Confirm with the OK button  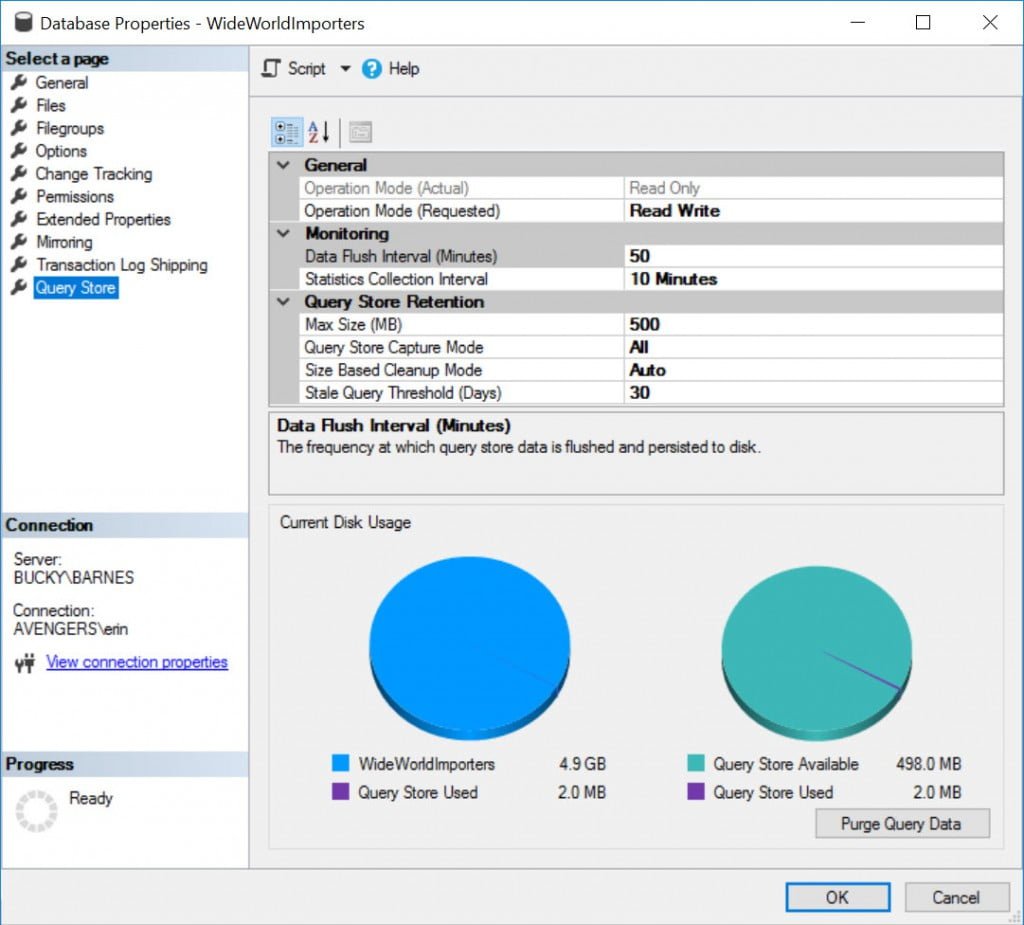[837, 898]
